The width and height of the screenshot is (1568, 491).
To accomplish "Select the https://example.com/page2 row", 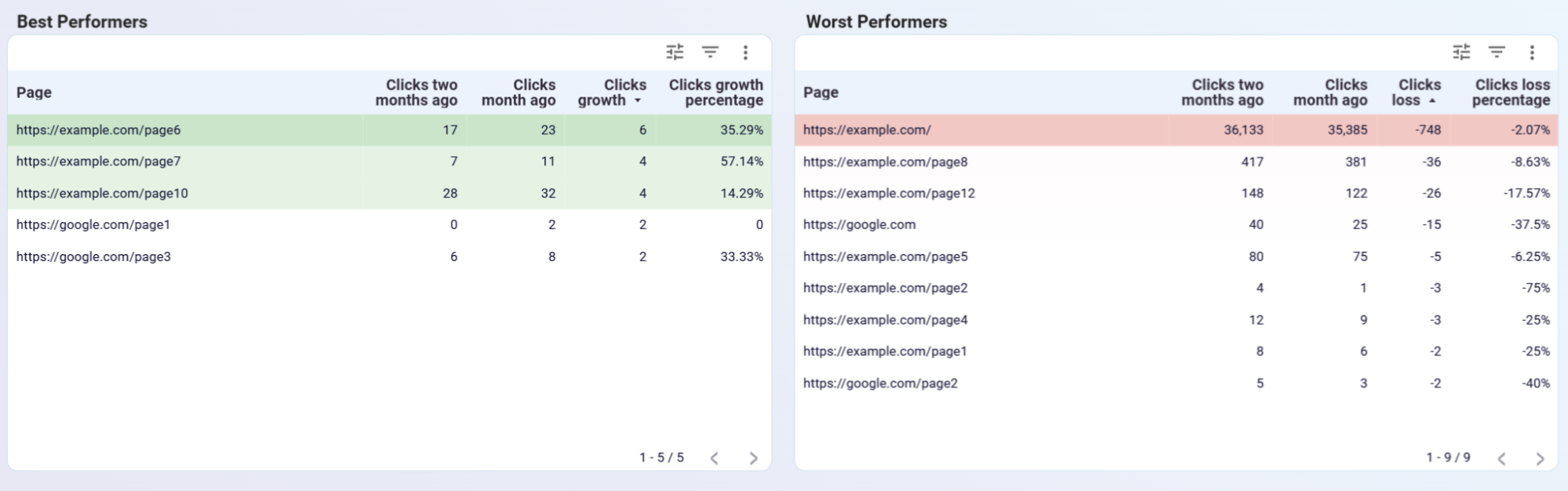I will tap(1177, 288).
